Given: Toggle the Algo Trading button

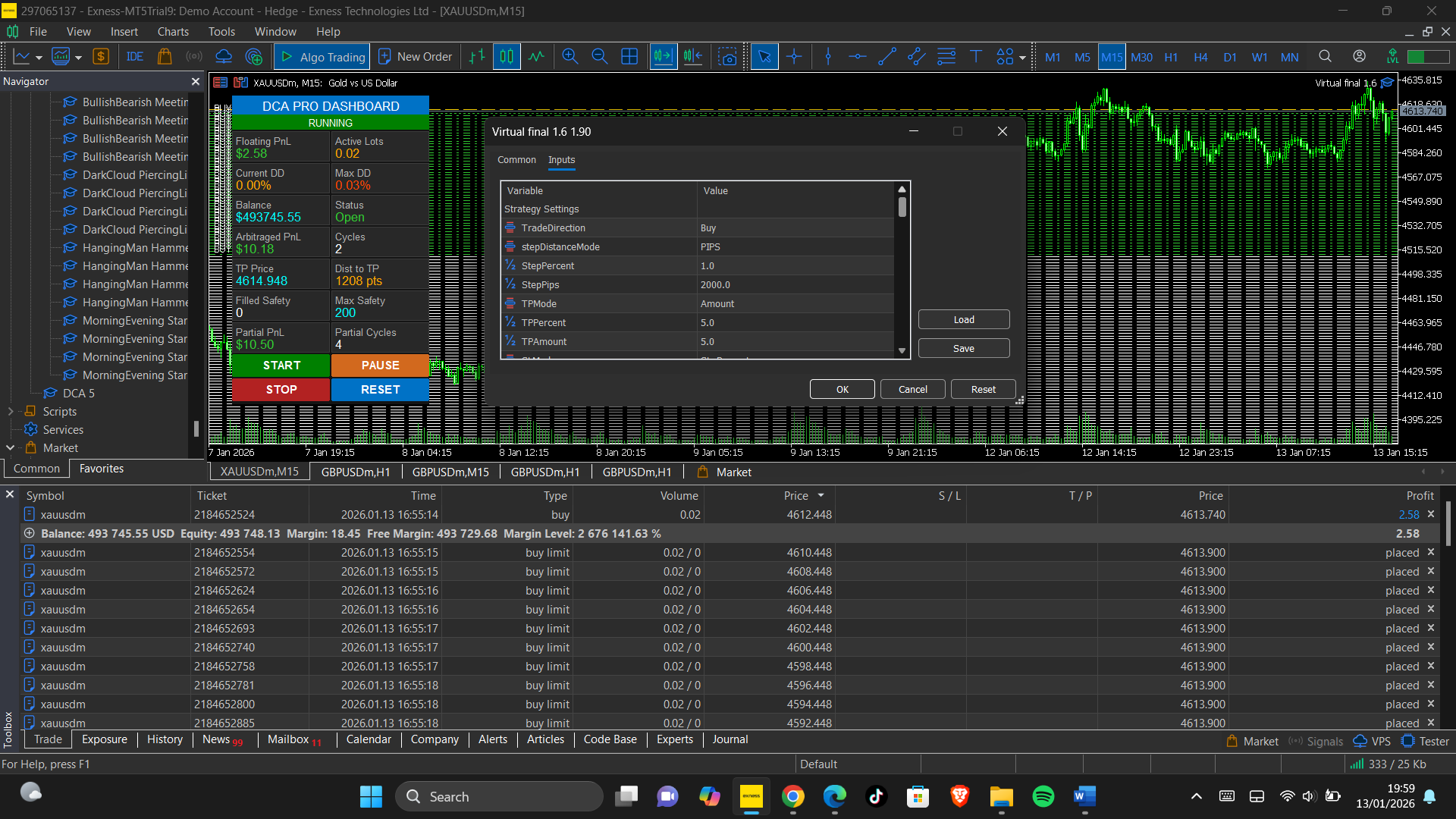Looking at the screenshot, I should 322,57.
